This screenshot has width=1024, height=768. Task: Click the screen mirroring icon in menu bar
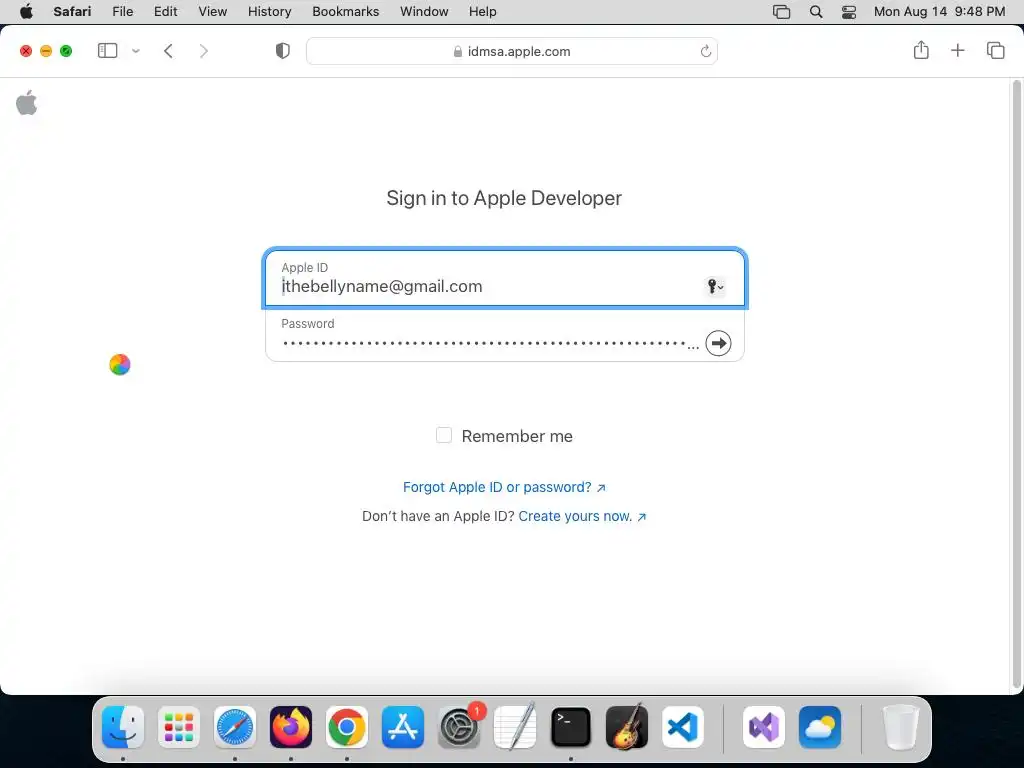pyautogui.click(x=781, y=12)
